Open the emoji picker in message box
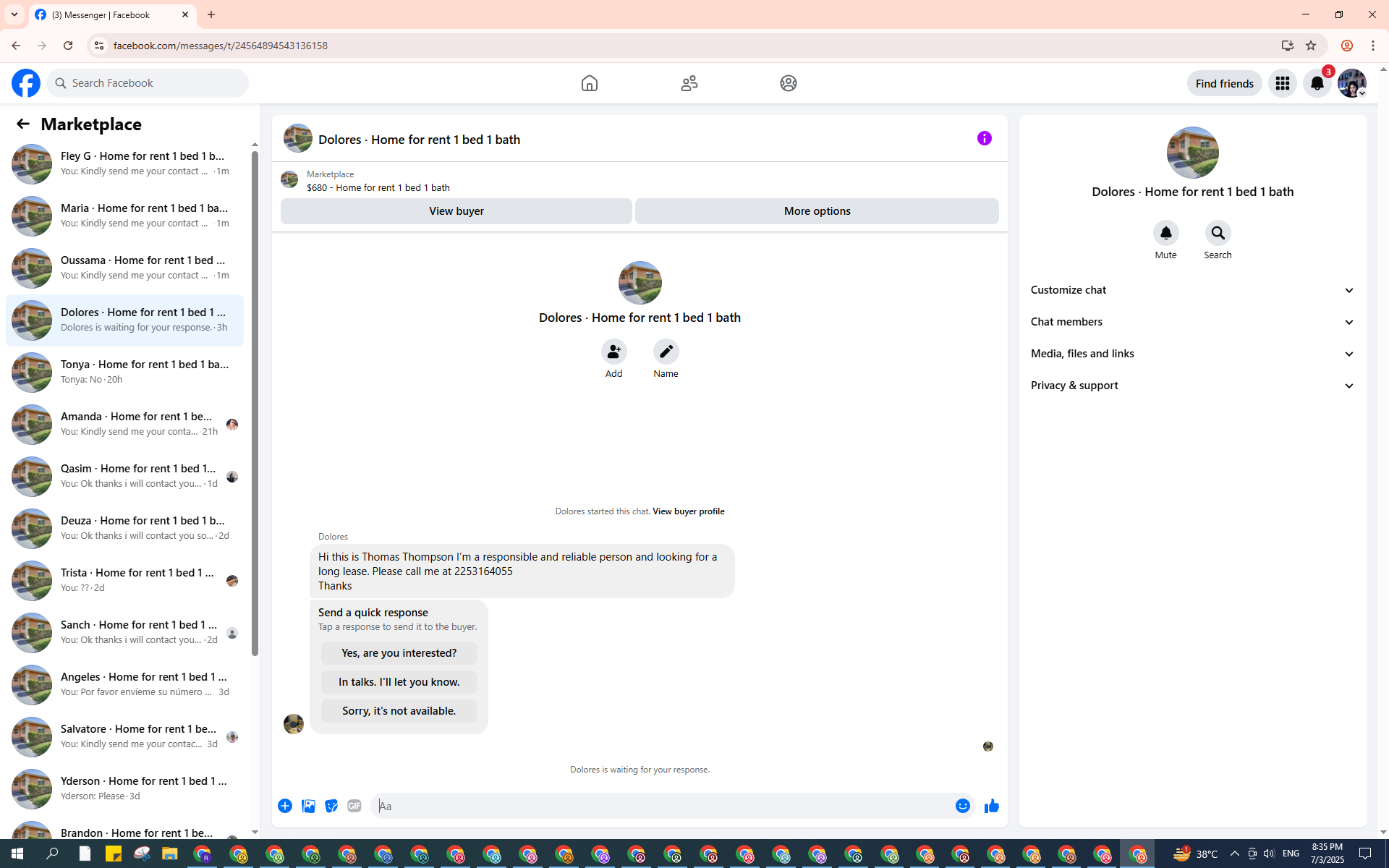 tap(962, 806)
